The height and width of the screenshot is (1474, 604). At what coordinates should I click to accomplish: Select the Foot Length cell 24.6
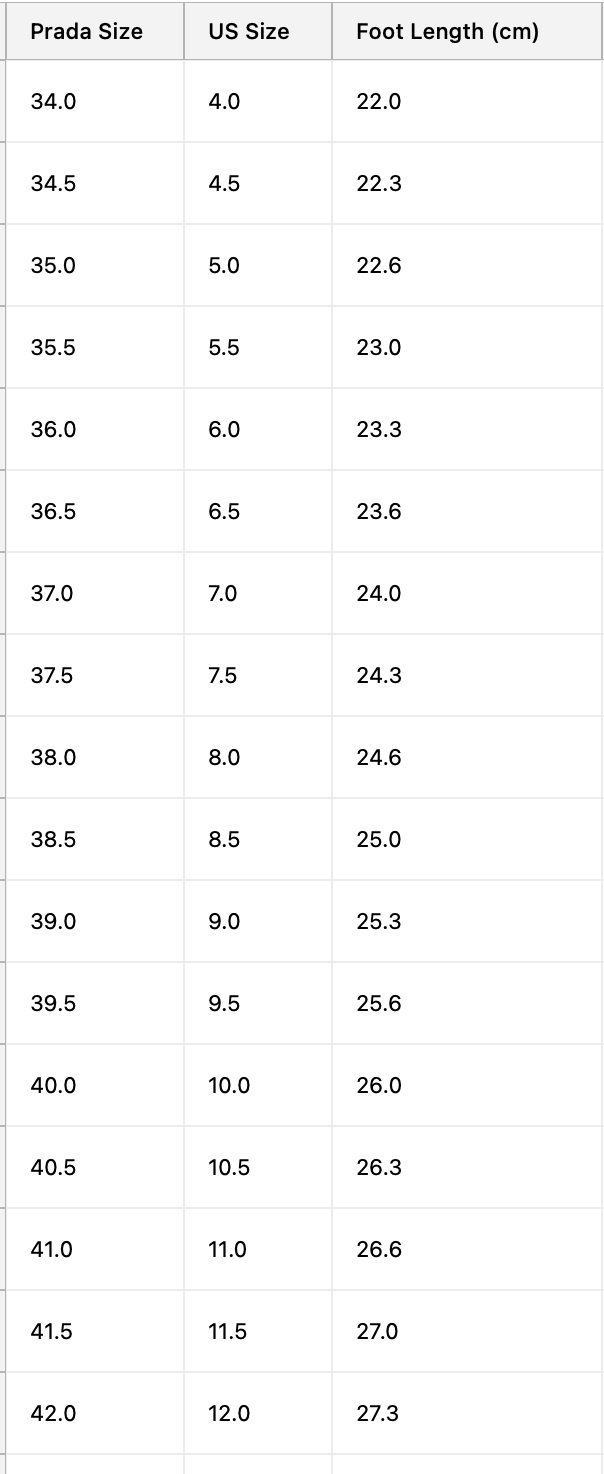tap(468, 757)
